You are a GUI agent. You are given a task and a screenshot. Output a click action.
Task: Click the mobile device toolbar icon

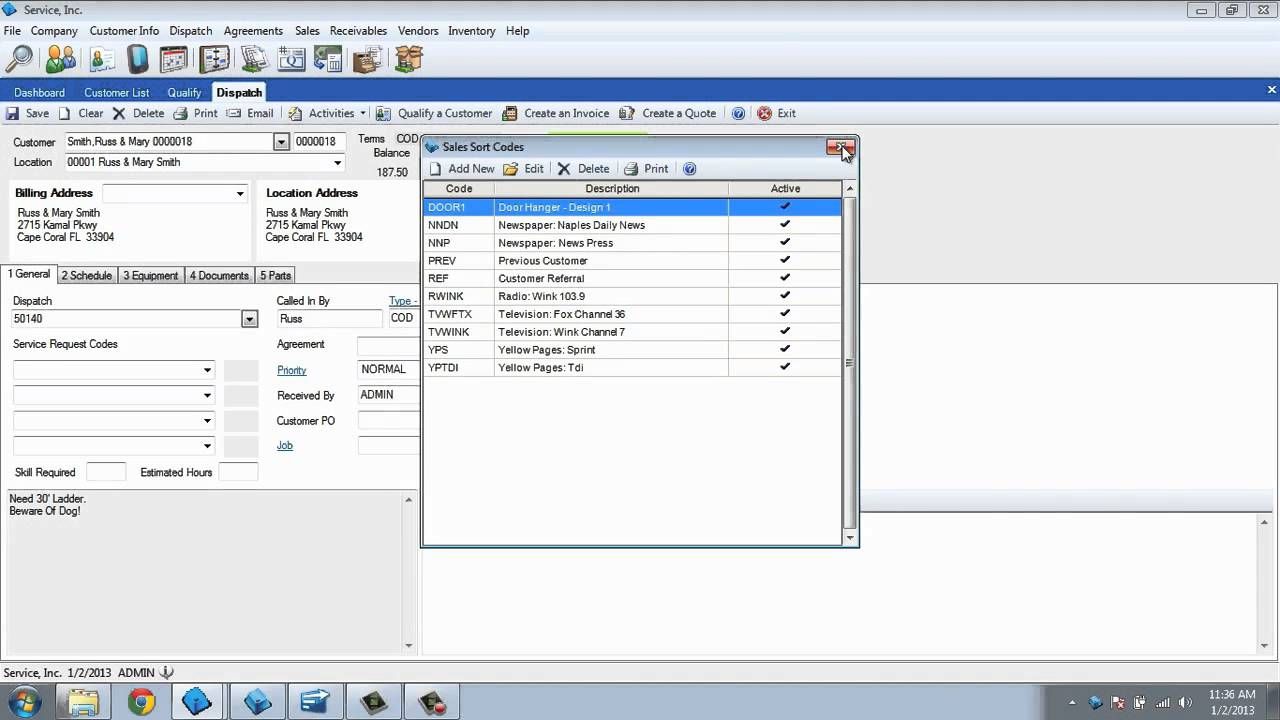pos(137,59)
